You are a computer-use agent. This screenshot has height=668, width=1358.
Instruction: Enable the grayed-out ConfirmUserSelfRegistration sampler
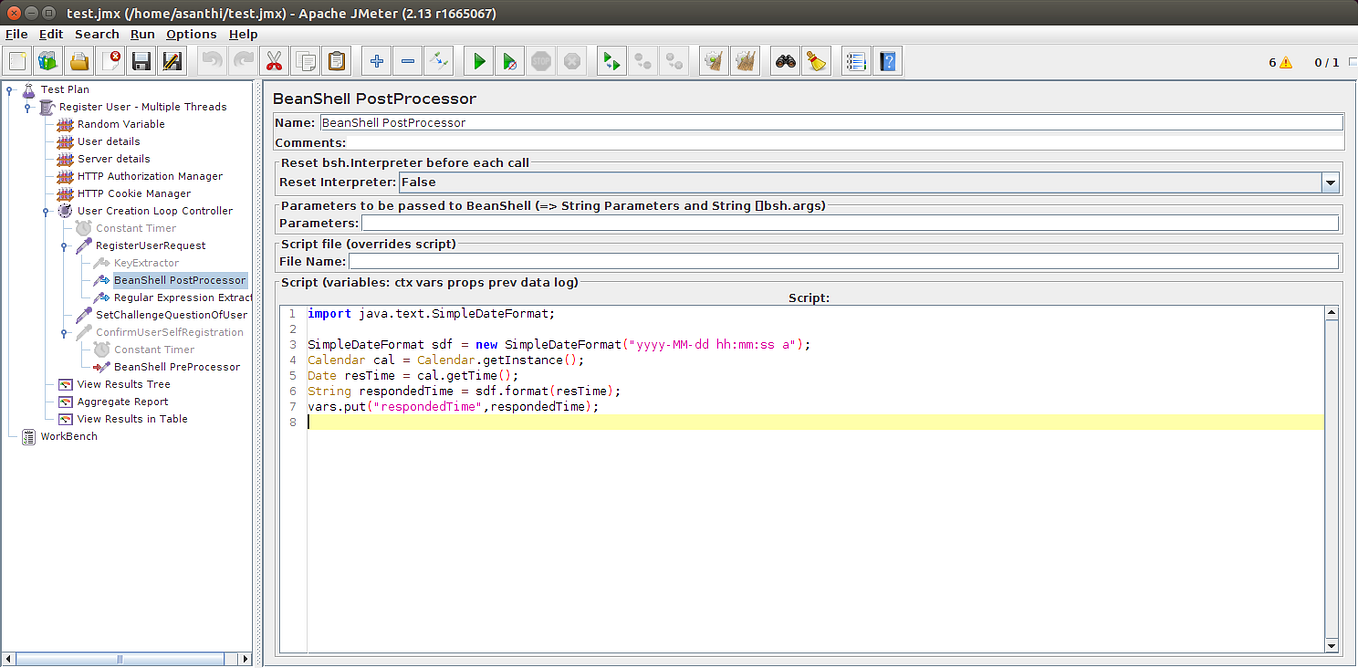point(173,332)
